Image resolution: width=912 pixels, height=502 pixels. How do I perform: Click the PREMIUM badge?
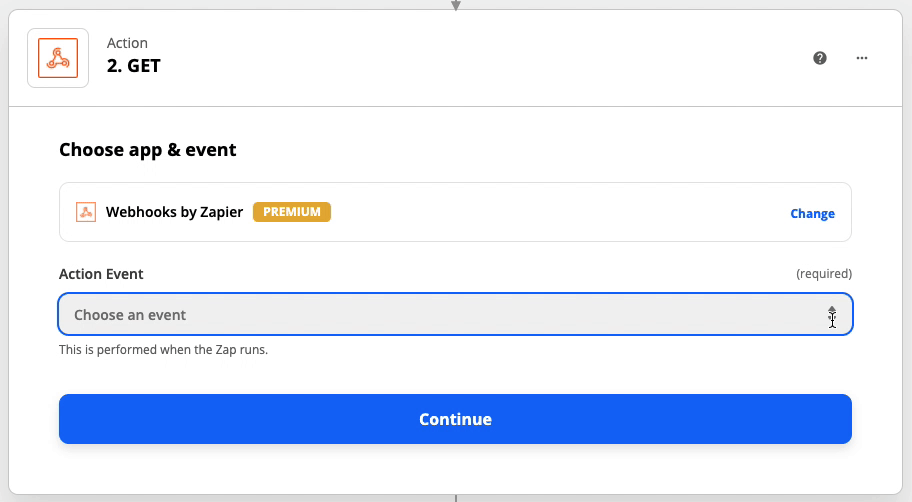[292, 212]
